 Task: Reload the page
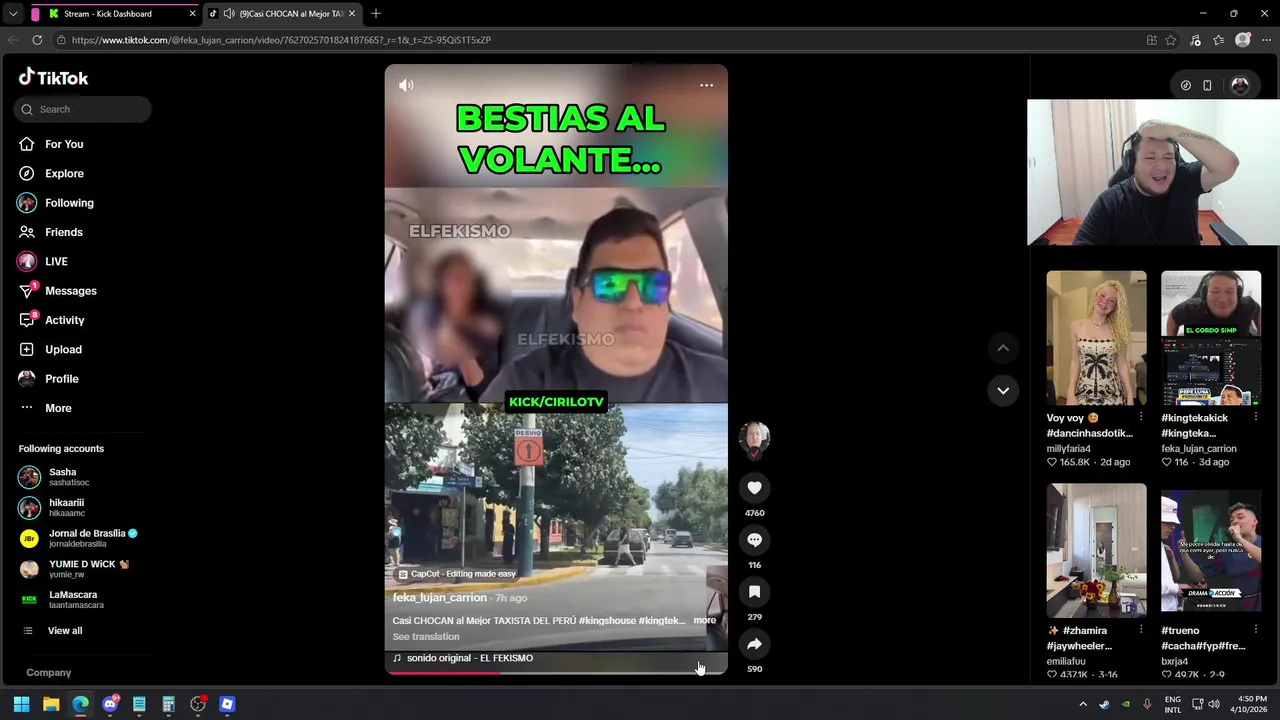pyautogui.click(x=37, y=40)
